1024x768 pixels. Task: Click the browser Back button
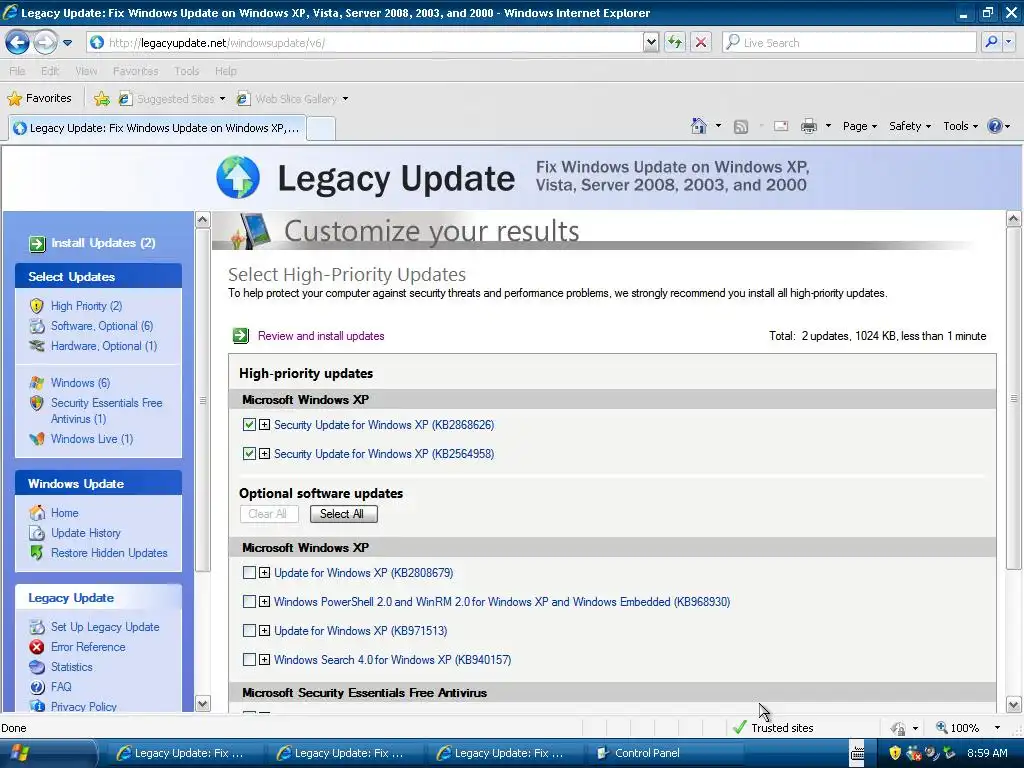coord(18,43)
